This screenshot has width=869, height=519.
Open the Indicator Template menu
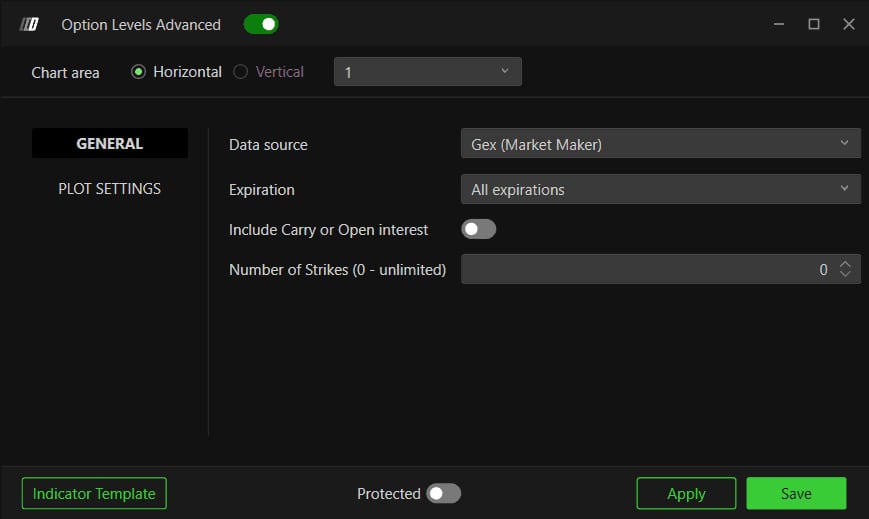pyautogui.click(x=94, y=493)
